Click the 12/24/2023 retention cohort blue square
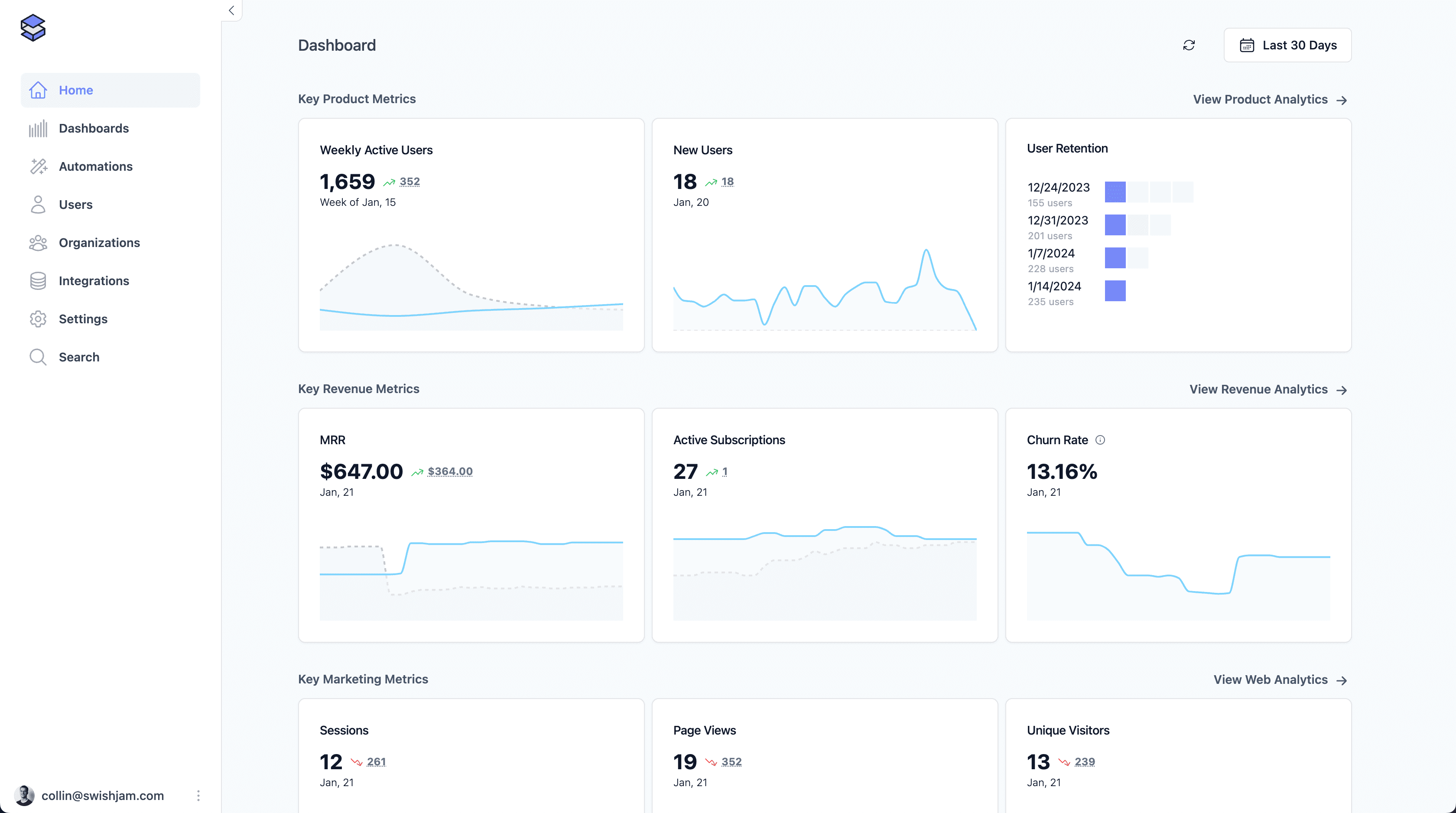Image resolution: width=1456 pixels, height=813 pixels. click(1115, 192)
